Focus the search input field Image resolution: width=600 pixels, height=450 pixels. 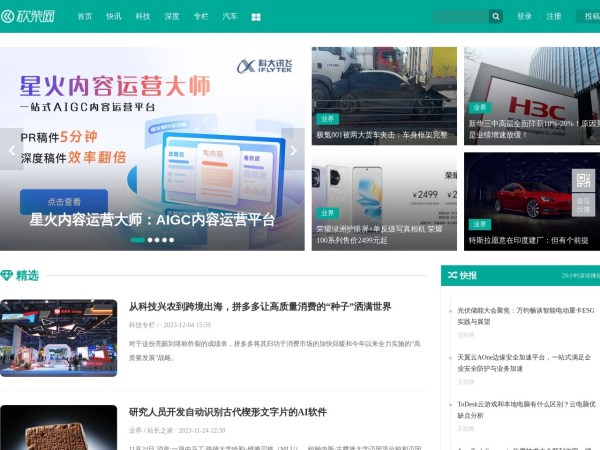click(x=460, y=17)
